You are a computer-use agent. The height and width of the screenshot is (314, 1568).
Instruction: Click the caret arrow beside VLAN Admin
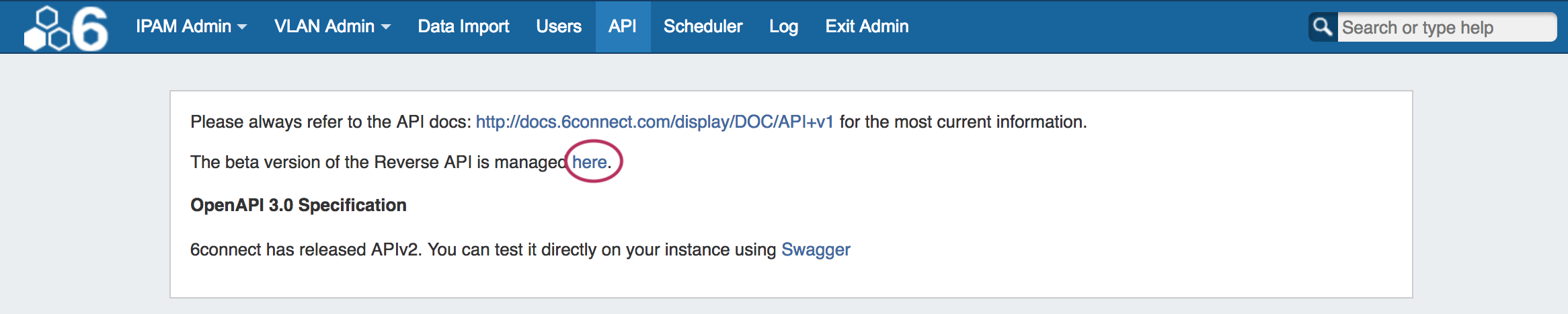[386, 27]
